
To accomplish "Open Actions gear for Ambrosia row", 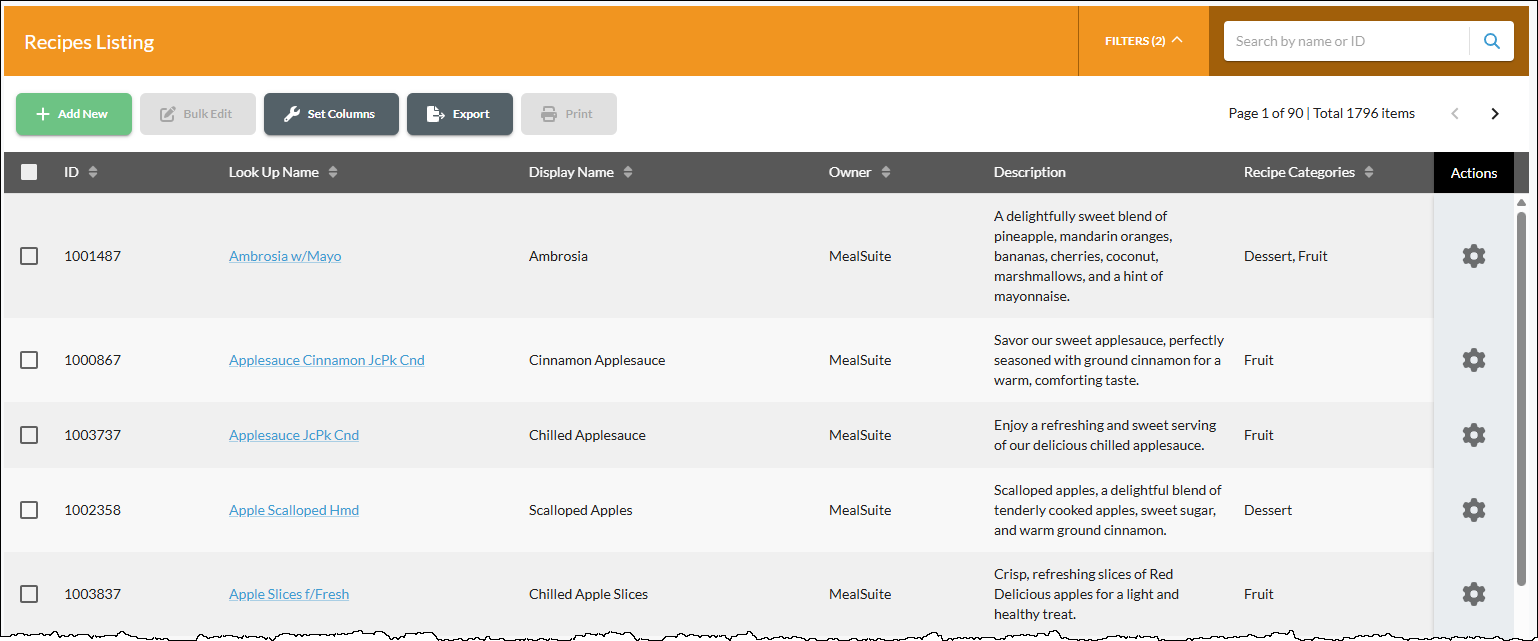I will pyautogui.click(x=1473, y=256).
